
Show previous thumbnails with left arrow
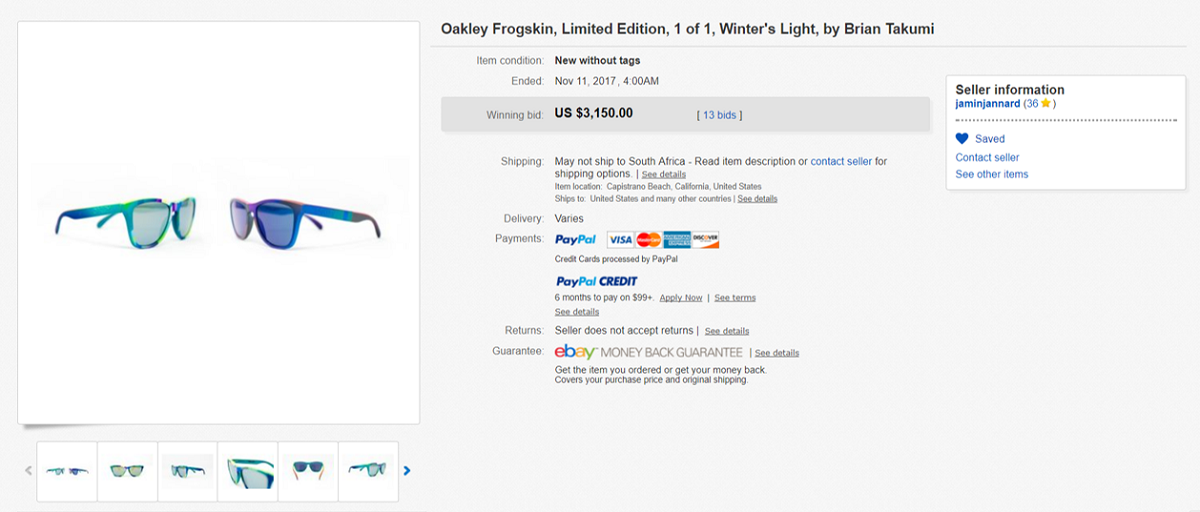pos(28,471)
